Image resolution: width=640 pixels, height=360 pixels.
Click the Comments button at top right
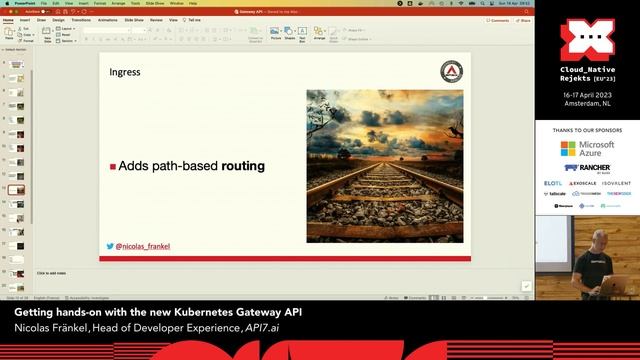498,20
